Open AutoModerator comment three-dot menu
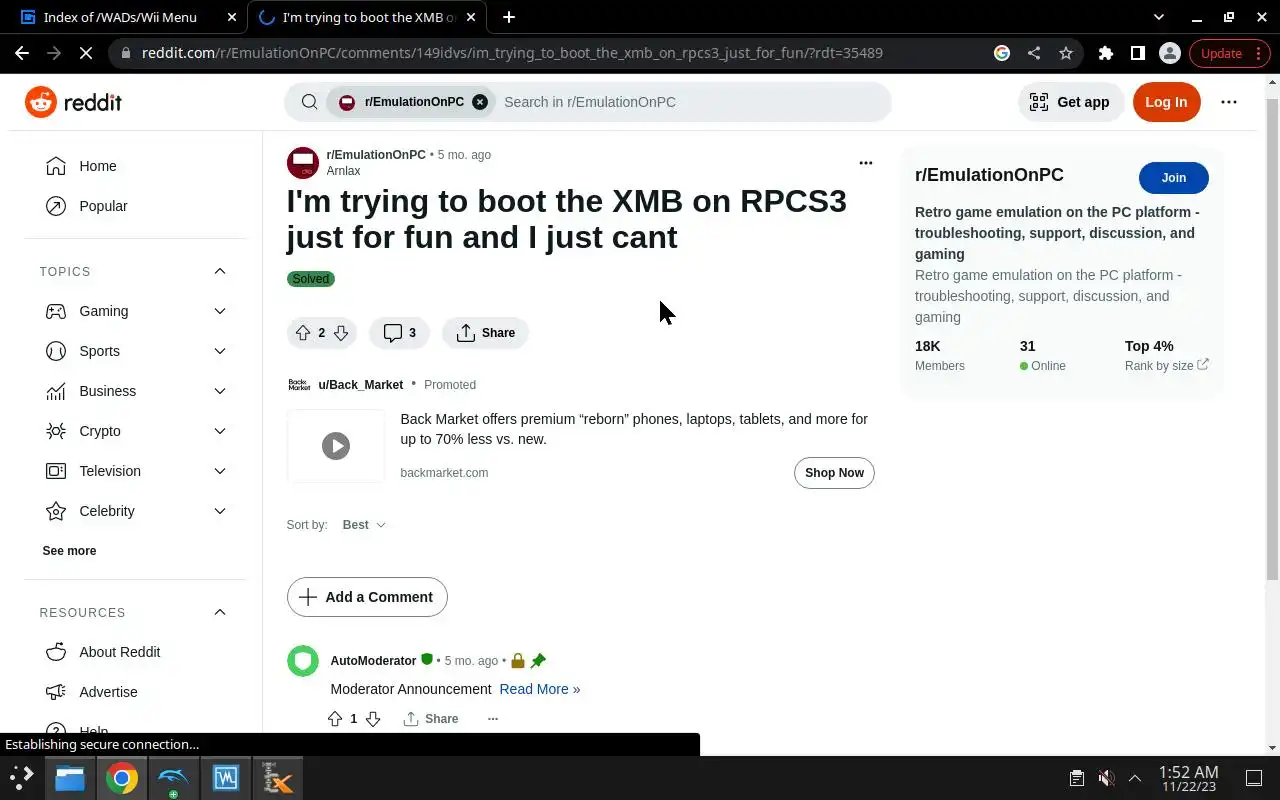The image size is (1280, 800). tap(492, 719)
